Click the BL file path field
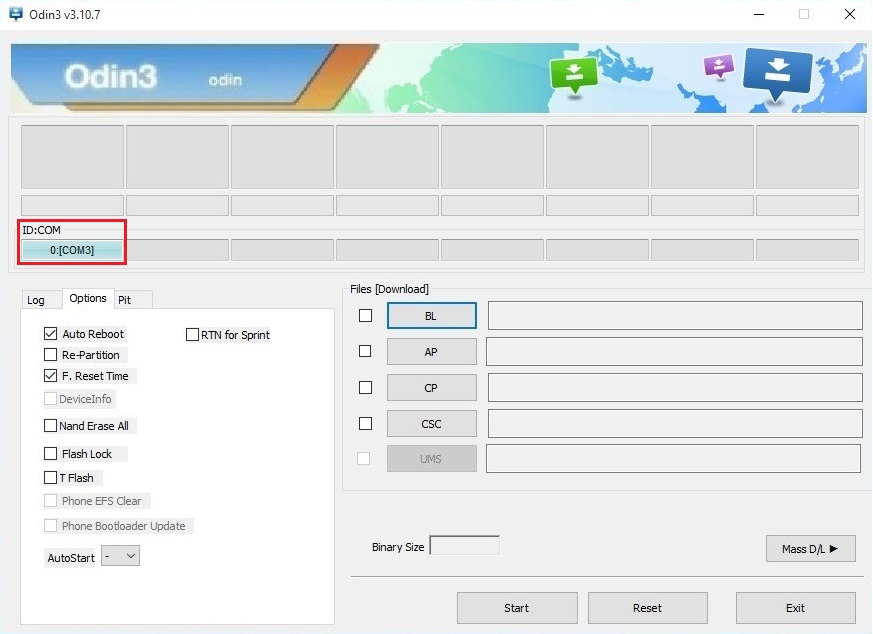Screen dimensions: 873x634 675,316
